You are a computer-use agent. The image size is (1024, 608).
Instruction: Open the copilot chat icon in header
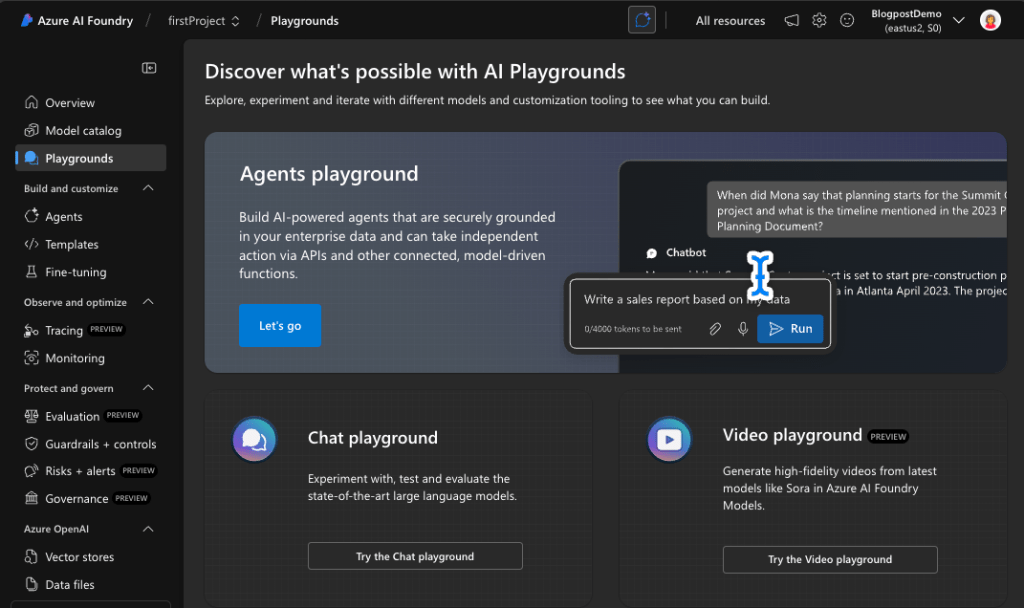pos(642,20)
